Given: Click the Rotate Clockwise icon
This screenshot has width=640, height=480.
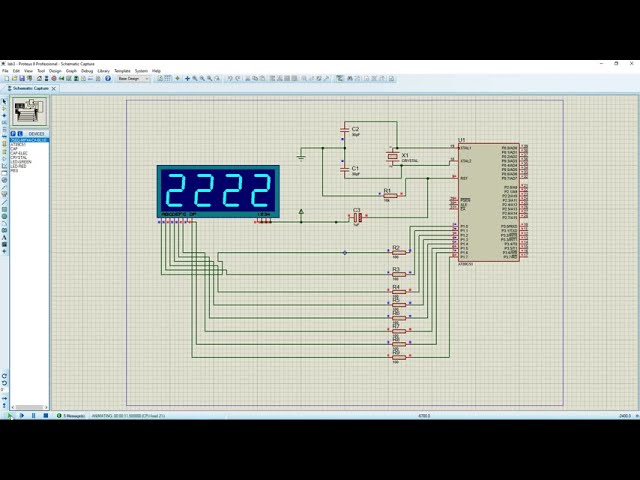Looking at the screenshot, I should tap(4, 376).
